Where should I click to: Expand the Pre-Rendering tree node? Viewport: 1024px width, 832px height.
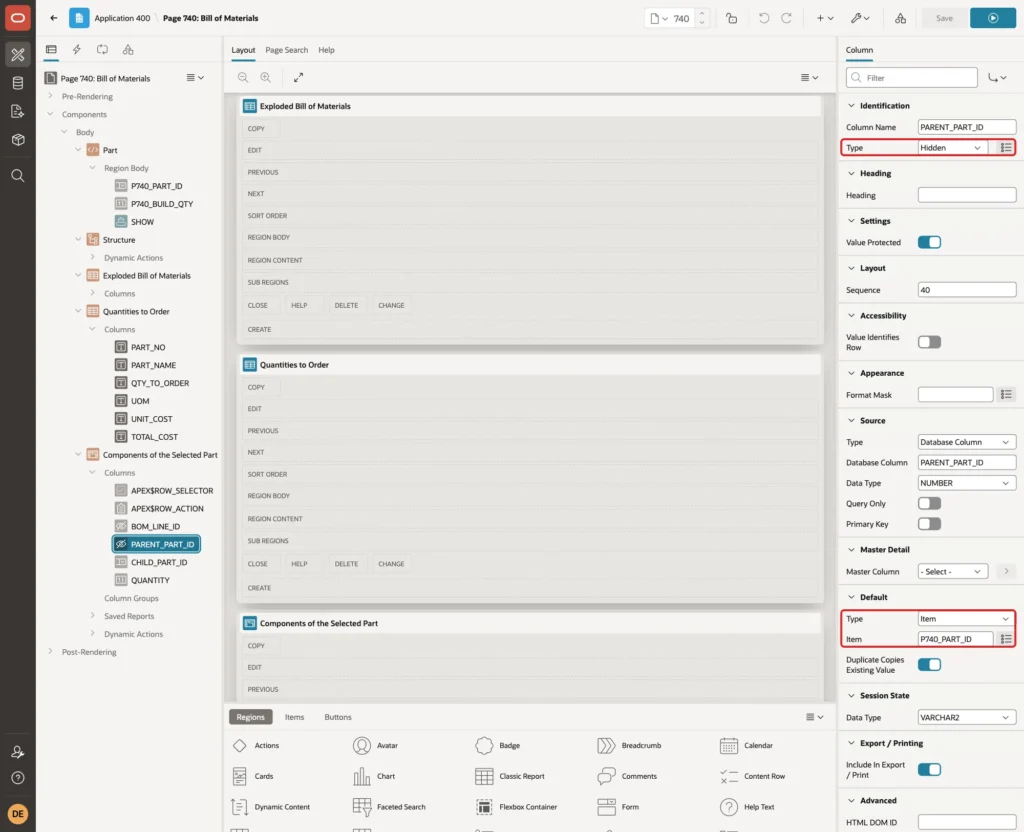point(50,96)
